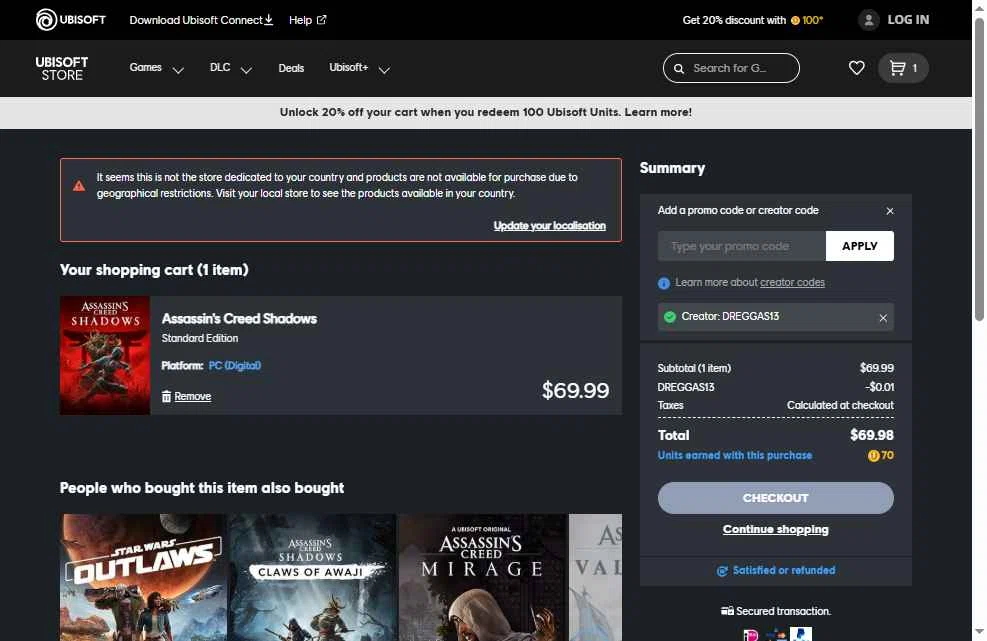This screenshot has width=987, height=641.
Task: Click the Satisfied or refunded refresh icon
Action: [x=722, y=571]
